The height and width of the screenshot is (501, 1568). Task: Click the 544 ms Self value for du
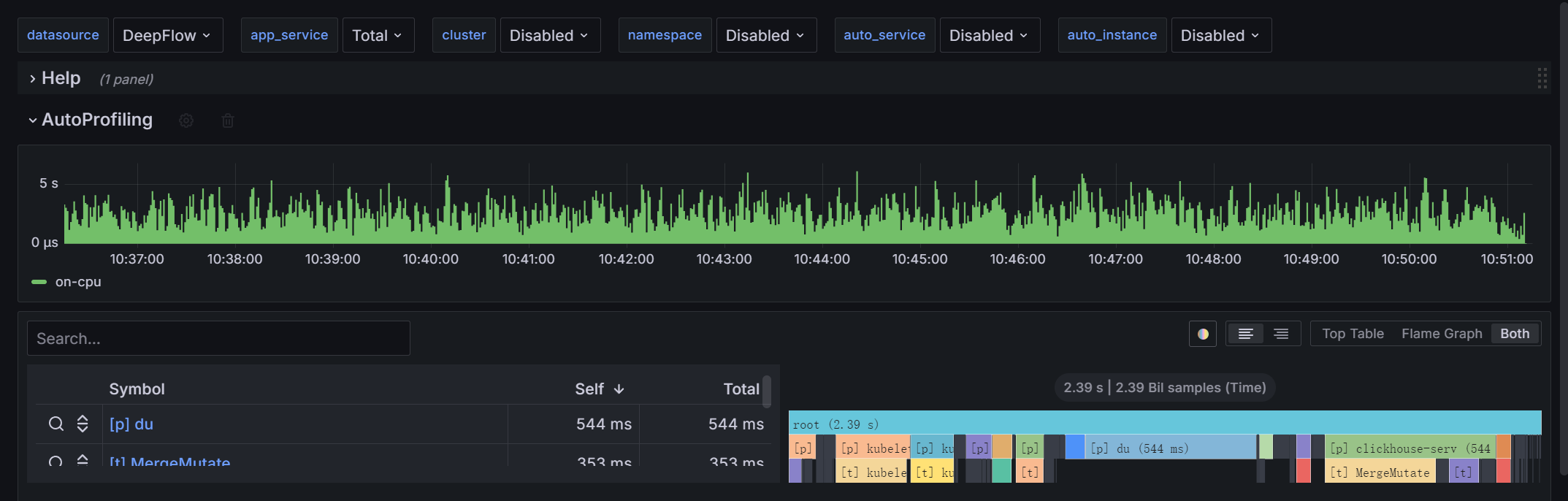click(604, 424)
